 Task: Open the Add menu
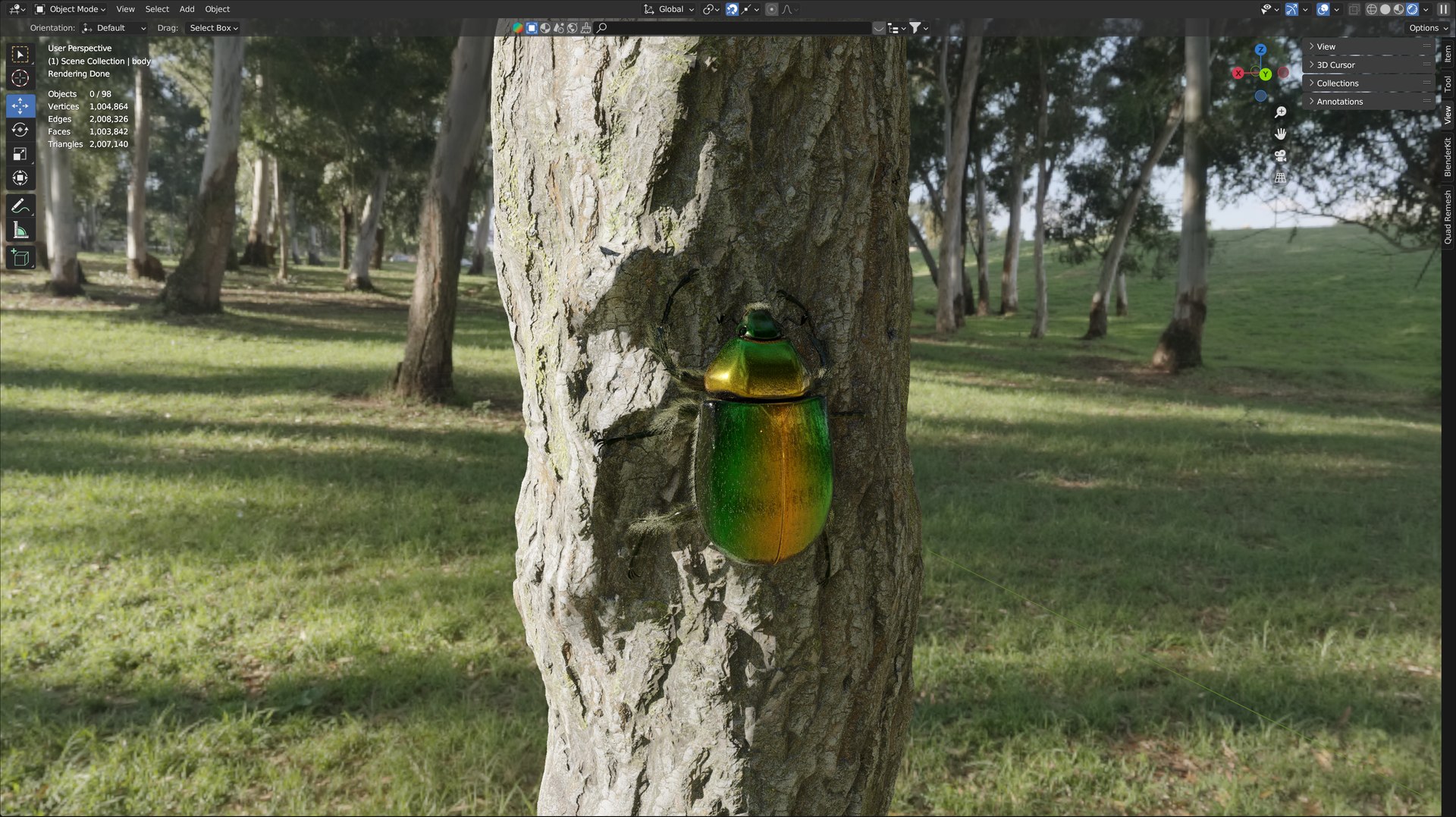[187, 9]
